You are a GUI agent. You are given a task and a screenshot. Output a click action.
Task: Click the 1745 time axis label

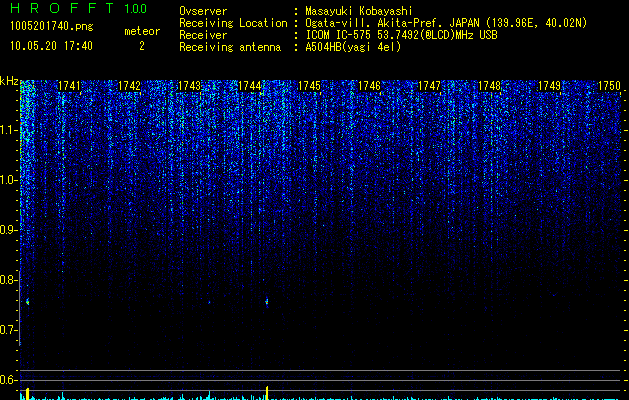coord(310,86)
